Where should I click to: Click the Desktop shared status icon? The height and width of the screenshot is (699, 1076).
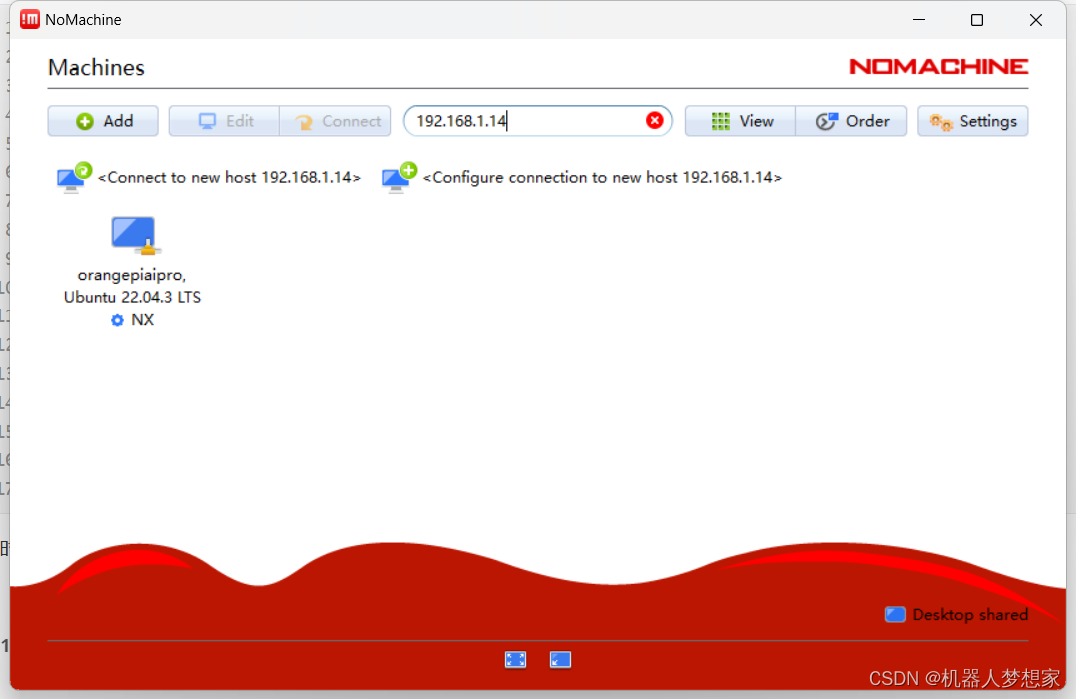(x=895, y=614)
